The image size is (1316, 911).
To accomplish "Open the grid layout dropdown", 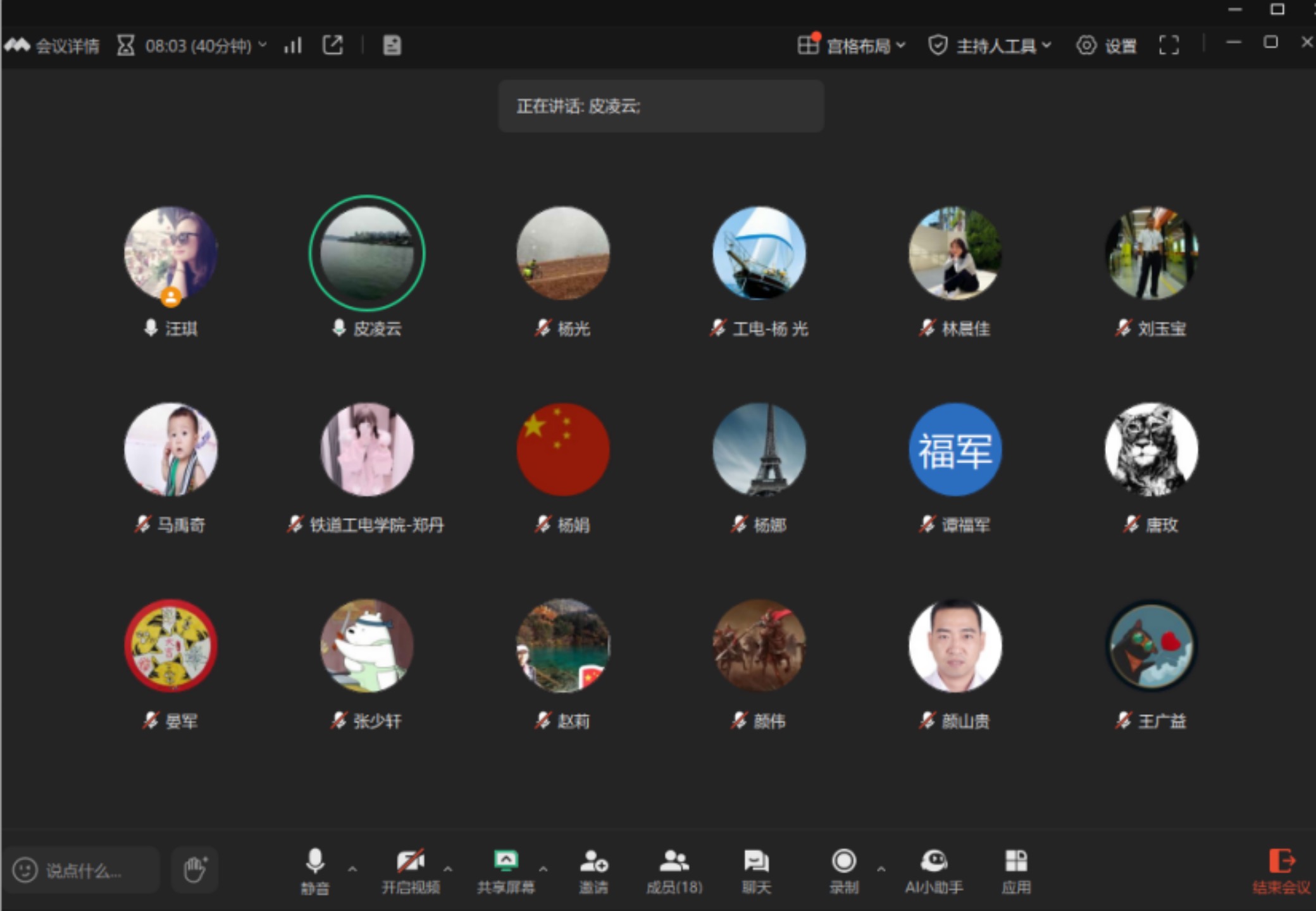I will (x=852, y=46).
